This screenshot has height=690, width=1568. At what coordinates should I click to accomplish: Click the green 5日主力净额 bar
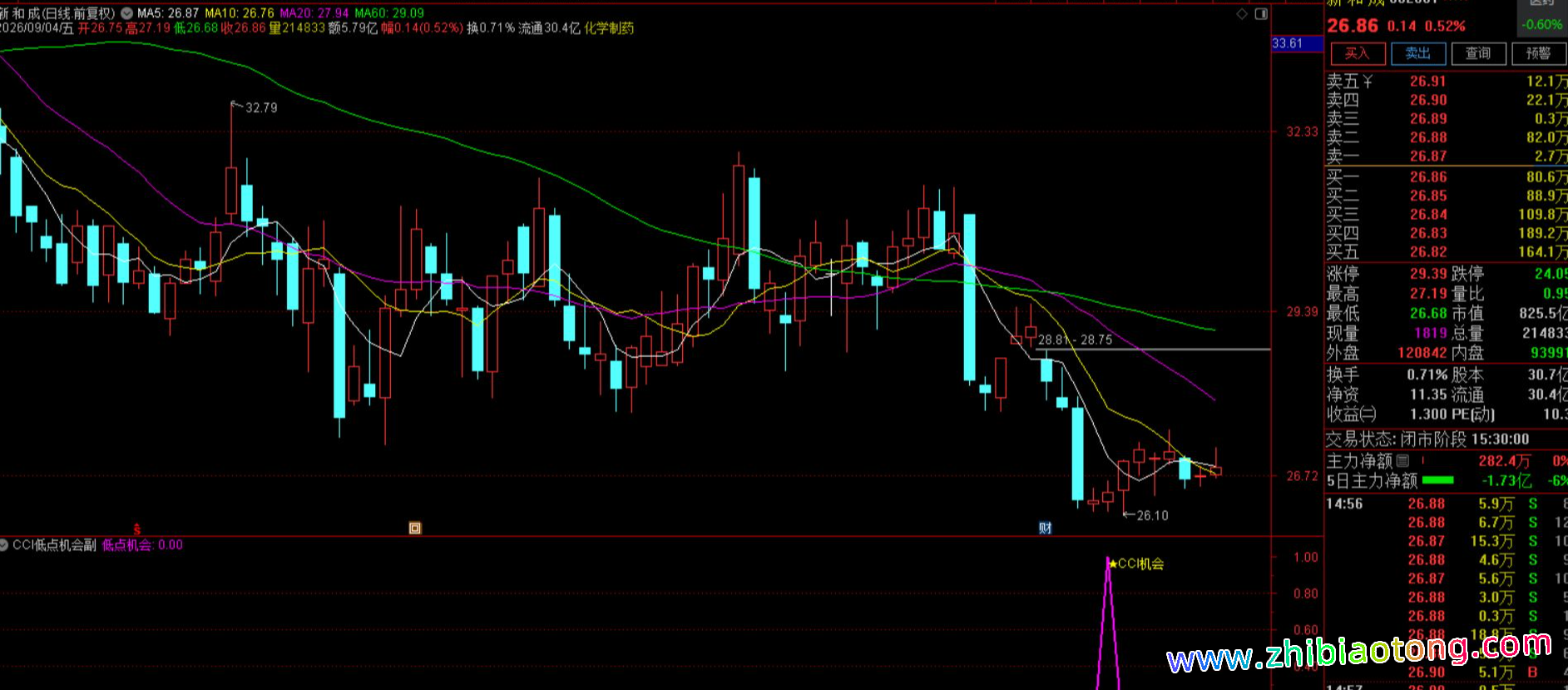pyautogui.click(x=1438, y=480)
